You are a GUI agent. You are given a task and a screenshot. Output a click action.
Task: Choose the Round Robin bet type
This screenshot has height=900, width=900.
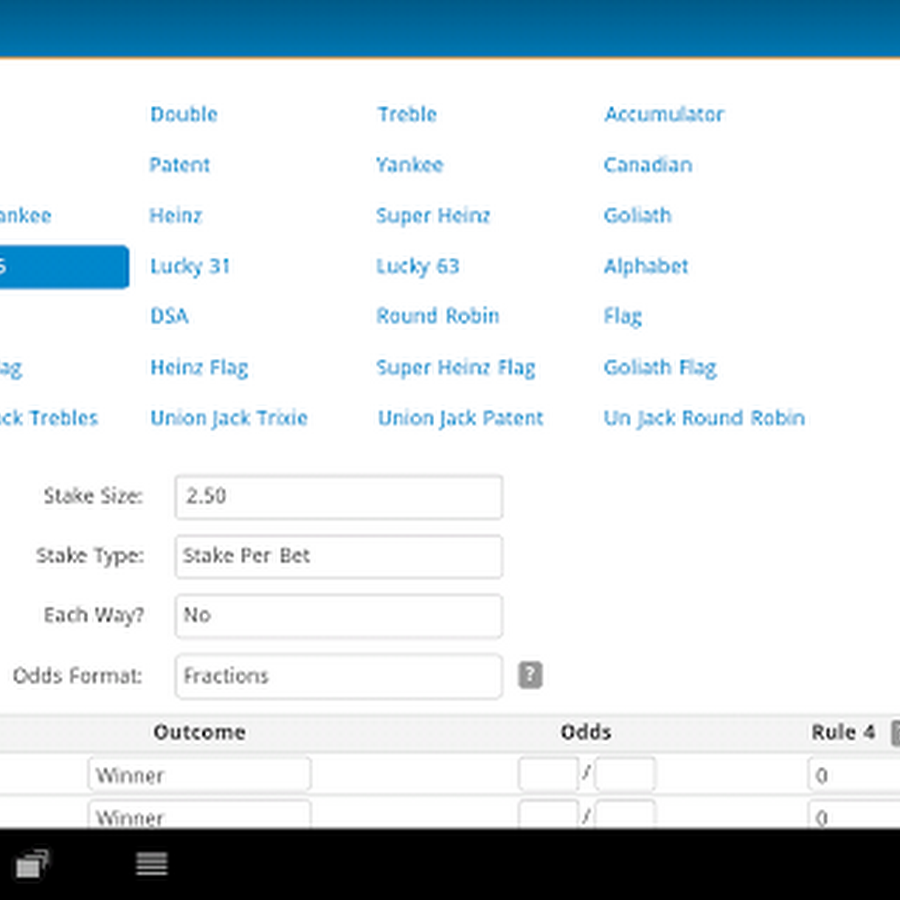click(x=438, y=316)
